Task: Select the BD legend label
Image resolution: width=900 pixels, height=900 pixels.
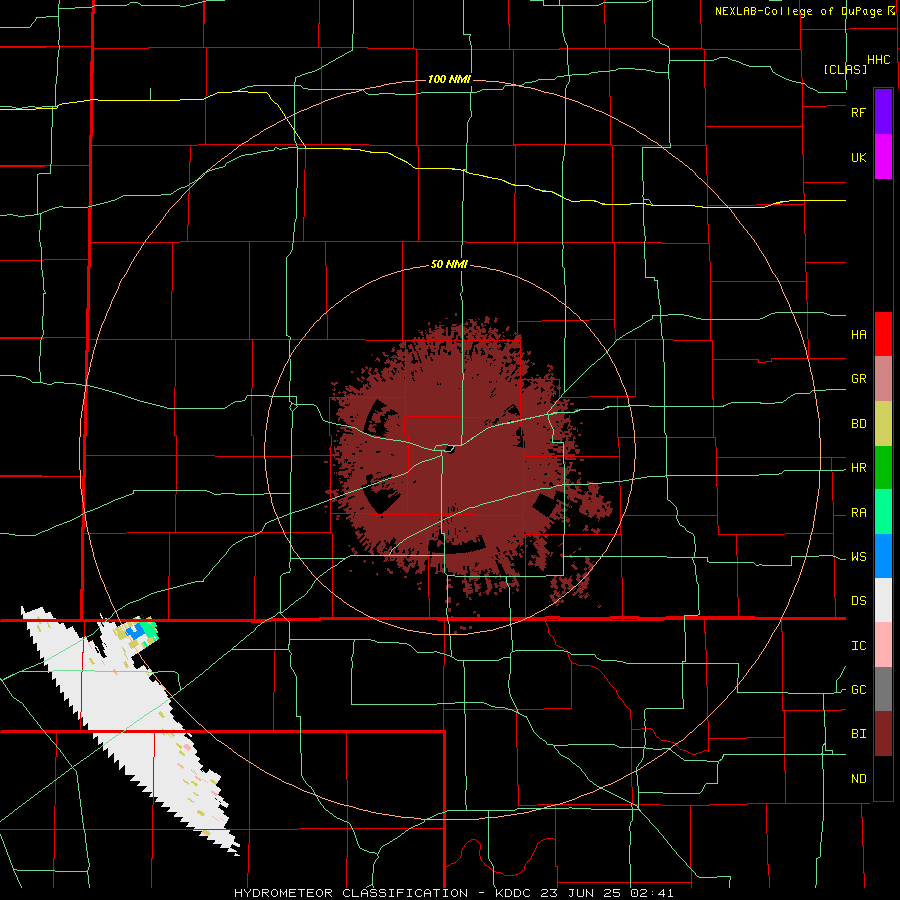Action: 858,424
